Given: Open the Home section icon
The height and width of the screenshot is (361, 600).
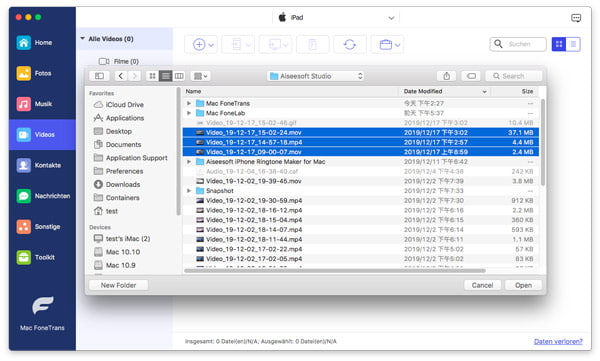Looking at the screenshot, I should (x=24, y=42).
